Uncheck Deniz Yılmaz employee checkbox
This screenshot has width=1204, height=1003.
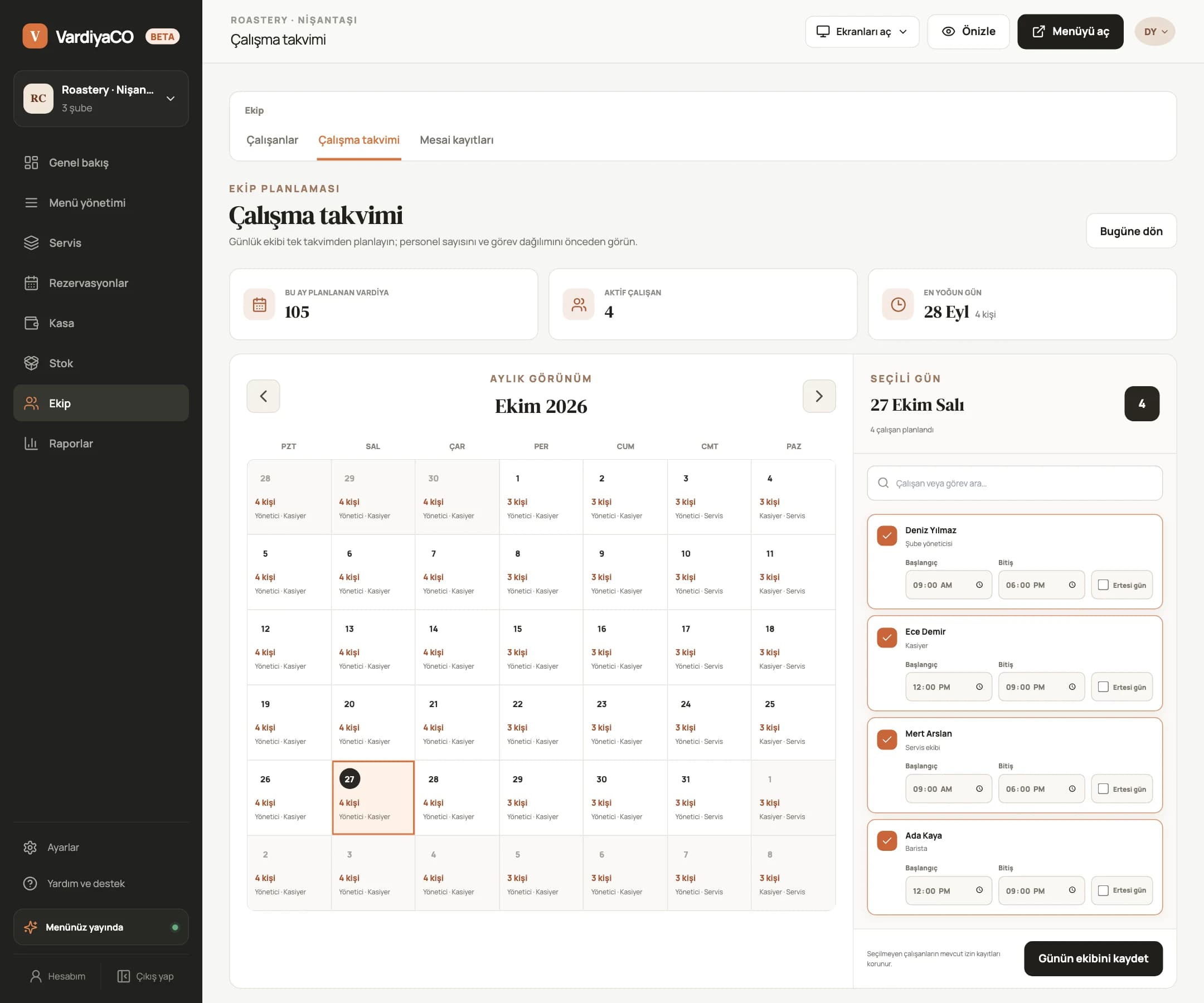[x=887, y=536]
